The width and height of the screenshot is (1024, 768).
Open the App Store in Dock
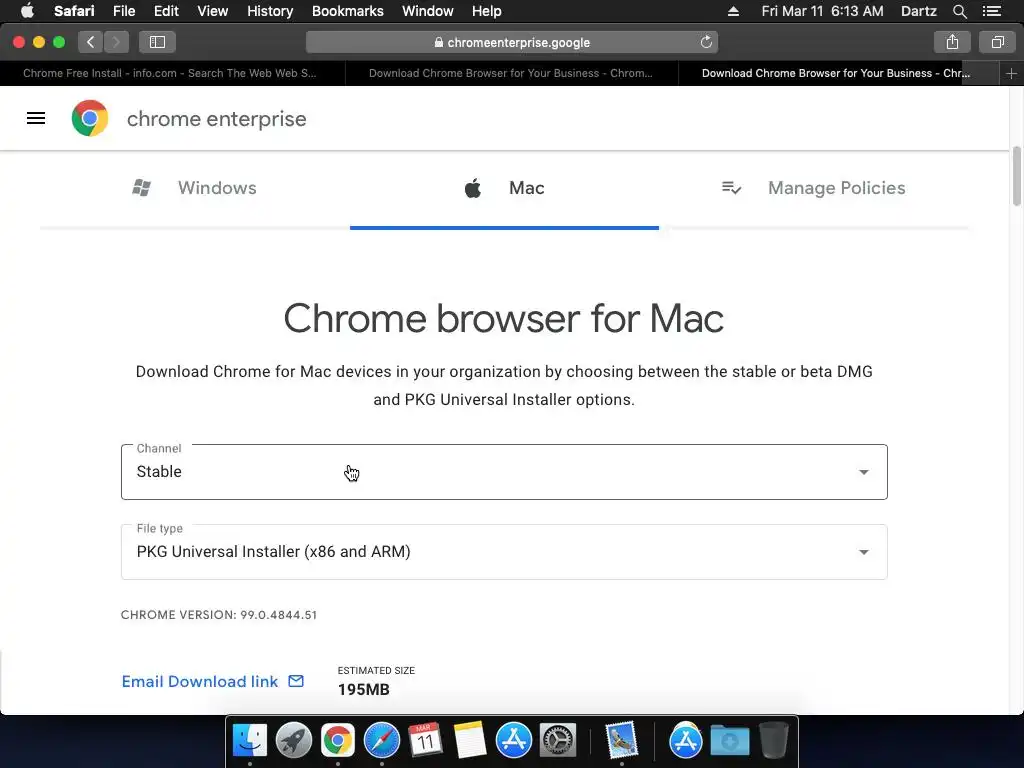point(513,741)
